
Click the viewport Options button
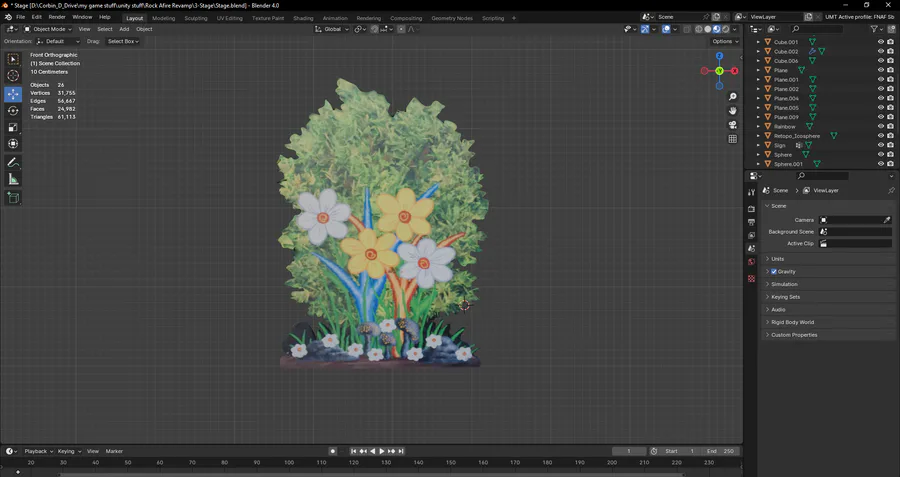[x=725, y=41]
